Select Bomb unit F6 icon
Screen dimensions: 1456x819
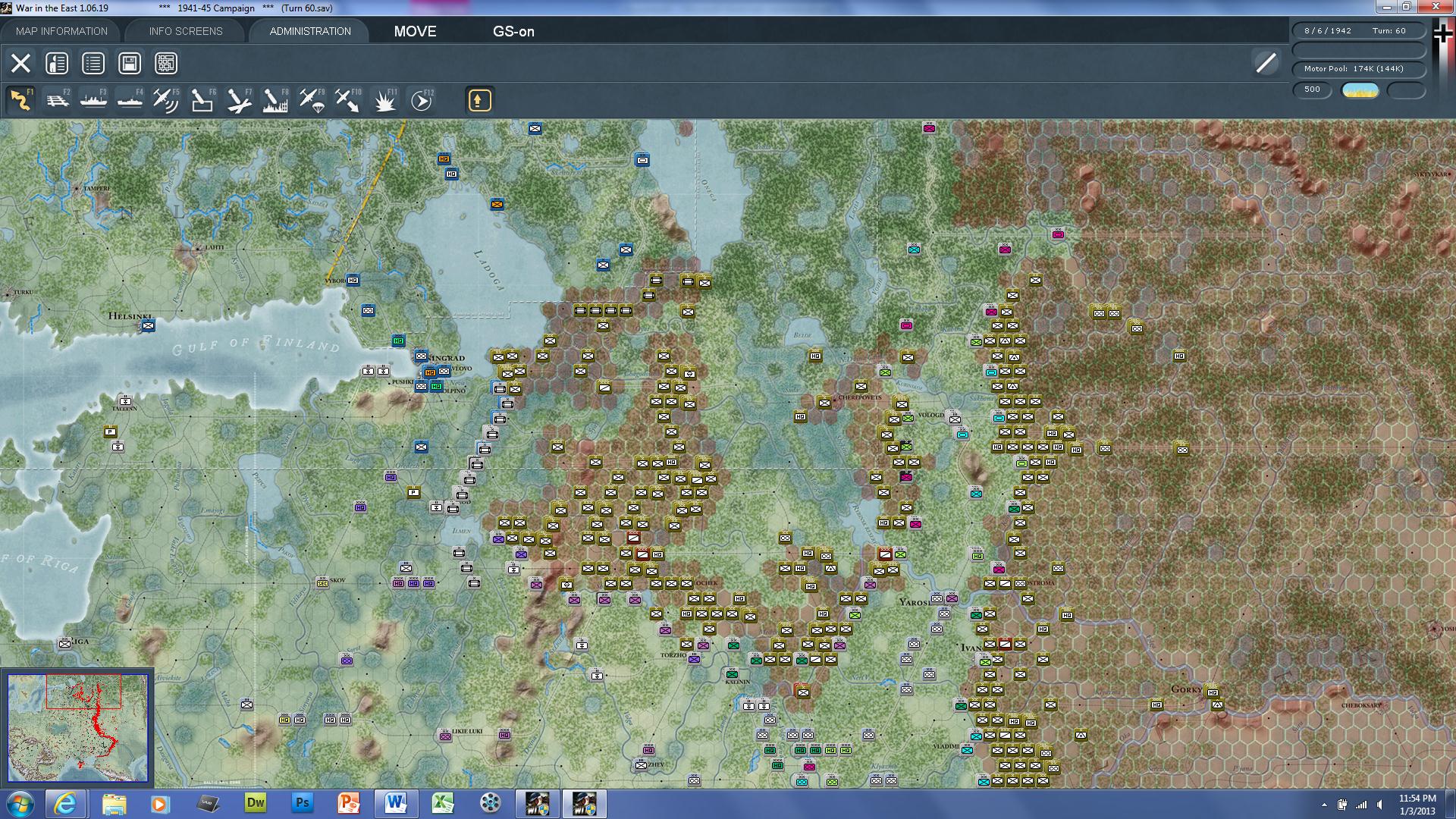pyautogui.click(x=202, y=100)
